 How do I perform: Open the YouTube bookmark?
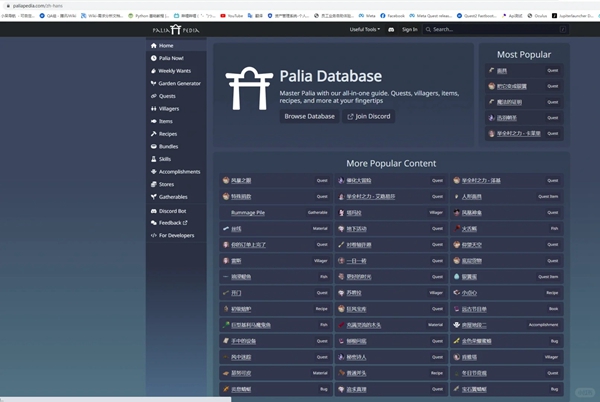coord(232,16)
